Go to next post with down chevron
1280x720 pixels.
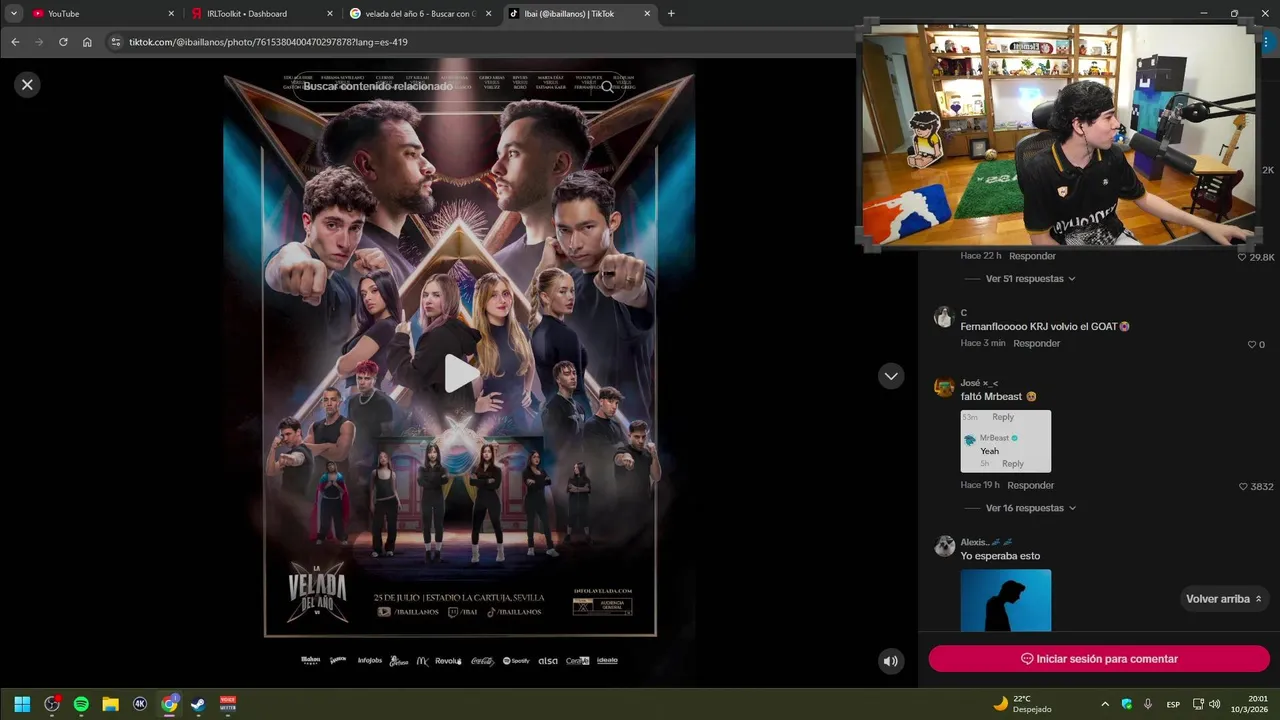[x=891, y=376]
